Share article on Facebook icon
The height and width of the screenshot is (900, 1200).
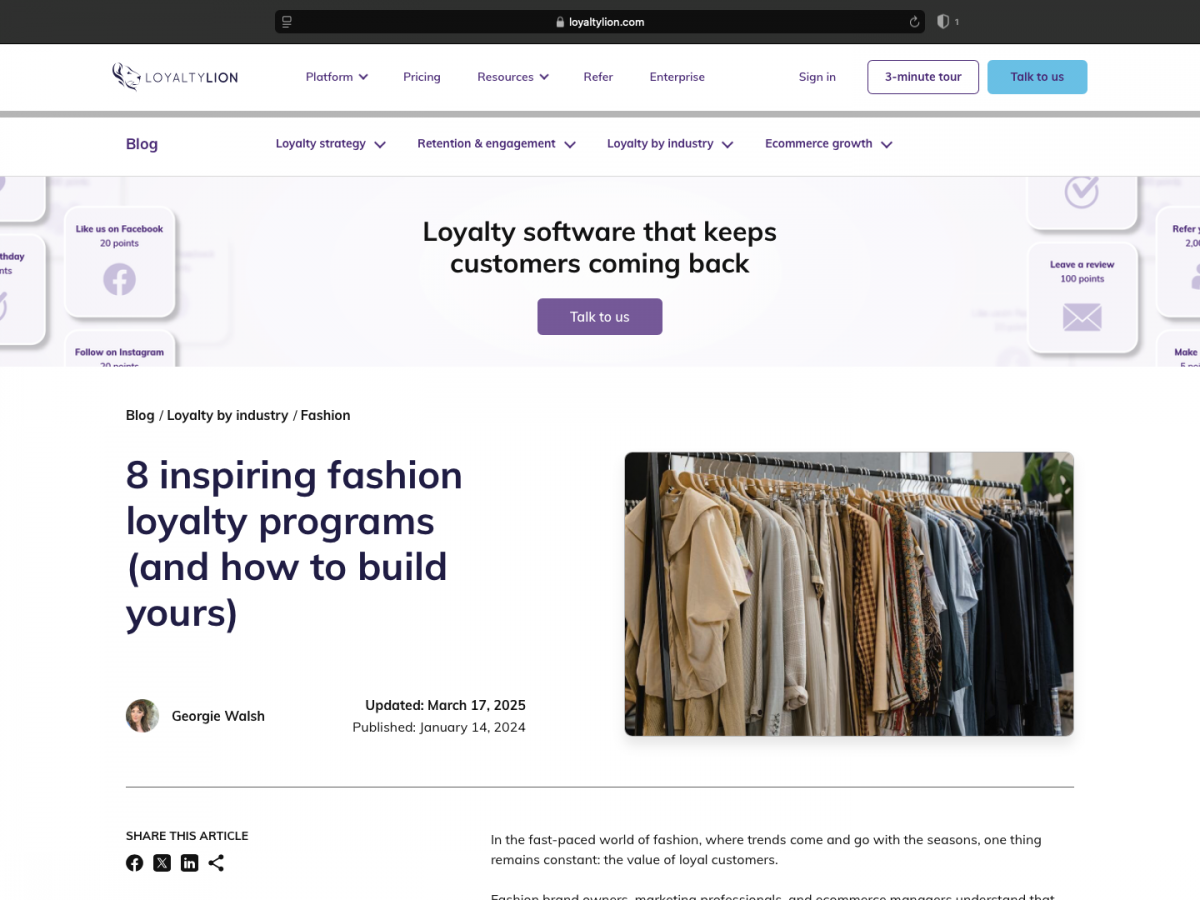(134, 863)
